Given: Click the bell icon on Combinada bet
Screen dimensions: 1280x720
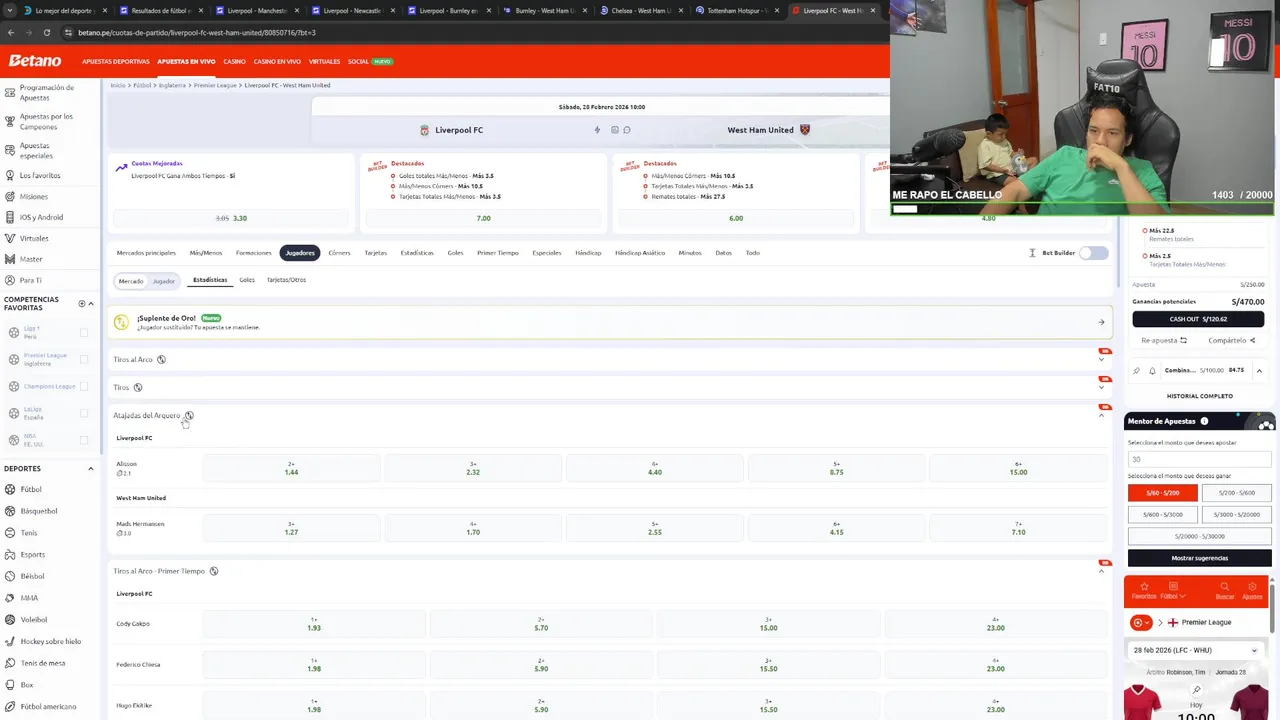Looking at the screenshot, I should [x=1152, y=370].
